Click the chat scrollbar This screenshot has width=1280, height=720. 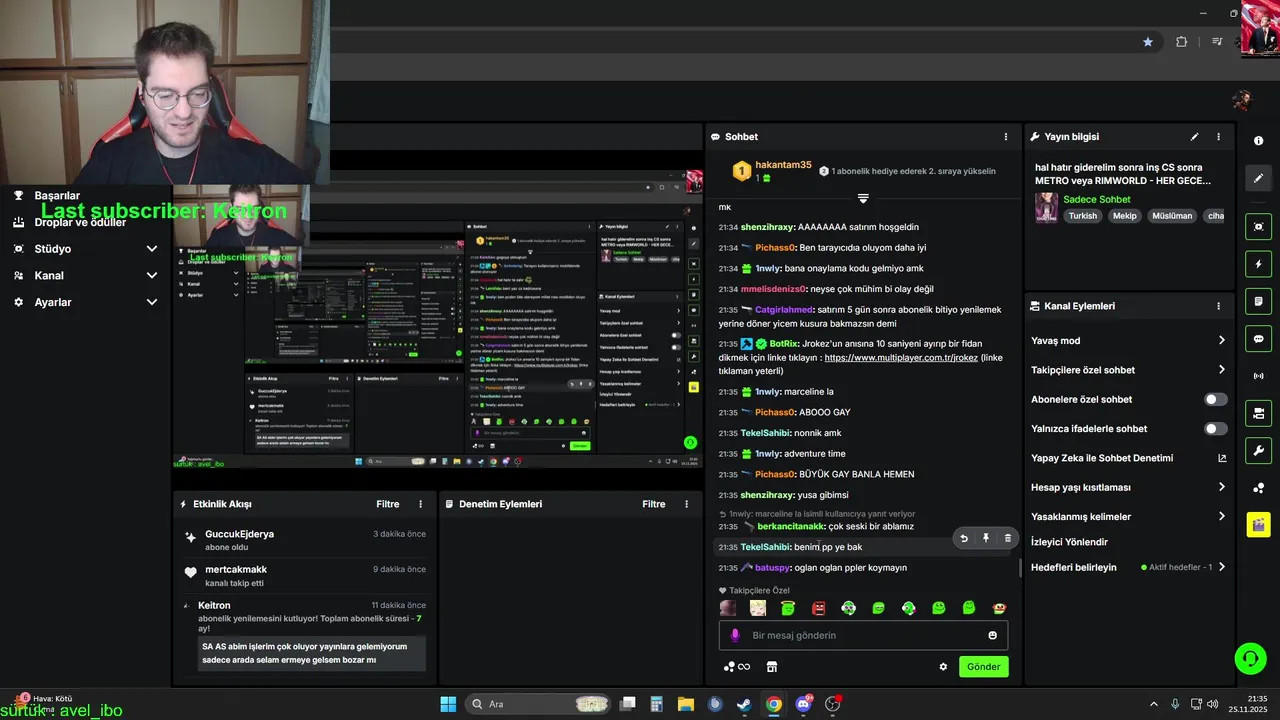pos(1020,567)
